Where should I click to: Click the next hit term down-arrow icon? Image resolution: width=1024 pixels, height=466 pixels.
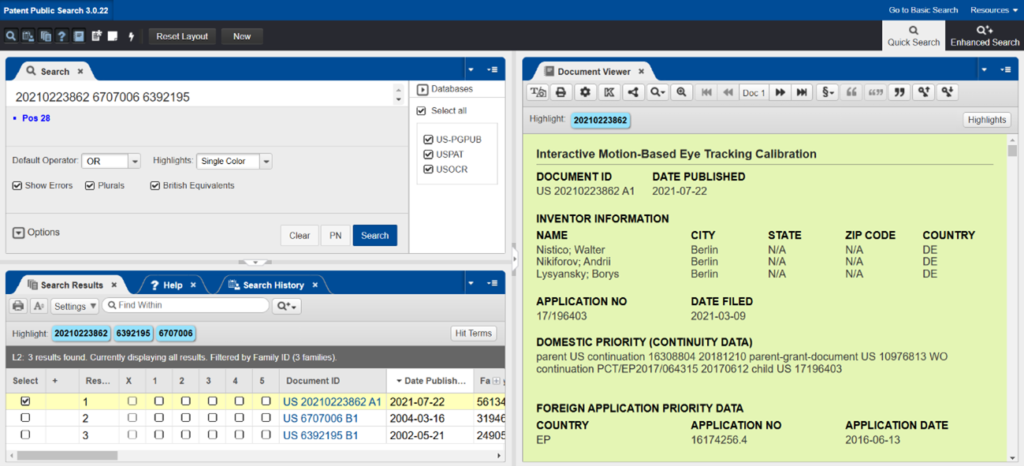point(948,93)
